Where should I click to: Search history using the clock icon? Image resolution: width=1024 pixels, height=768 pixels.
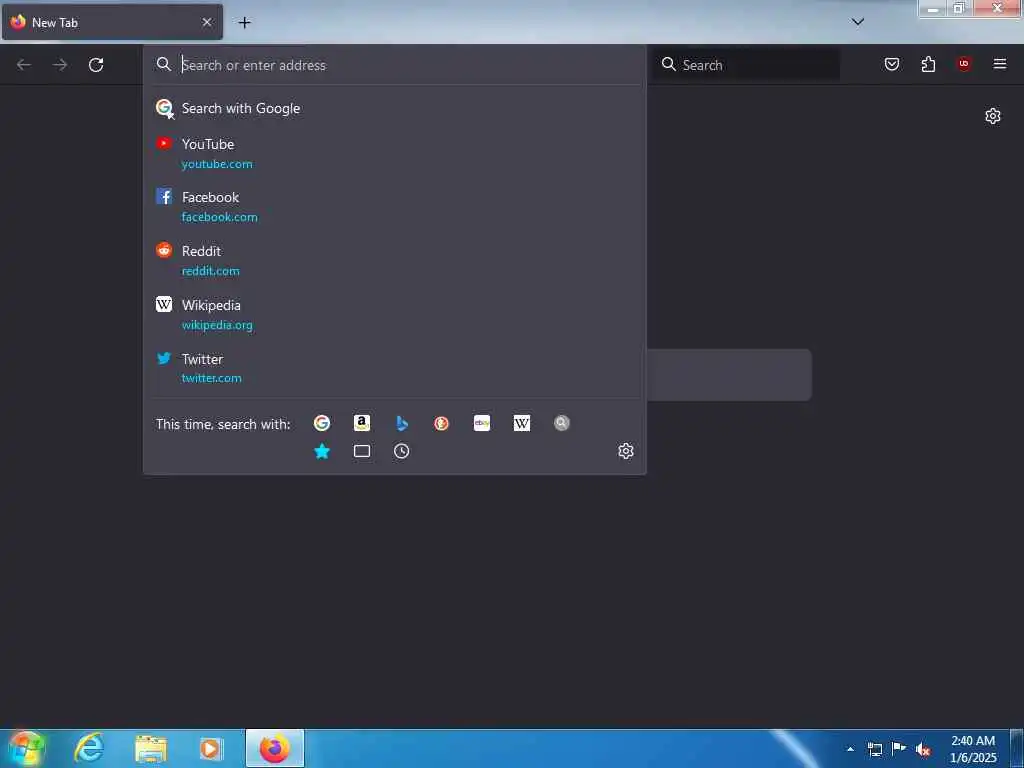tap(402, 451)
